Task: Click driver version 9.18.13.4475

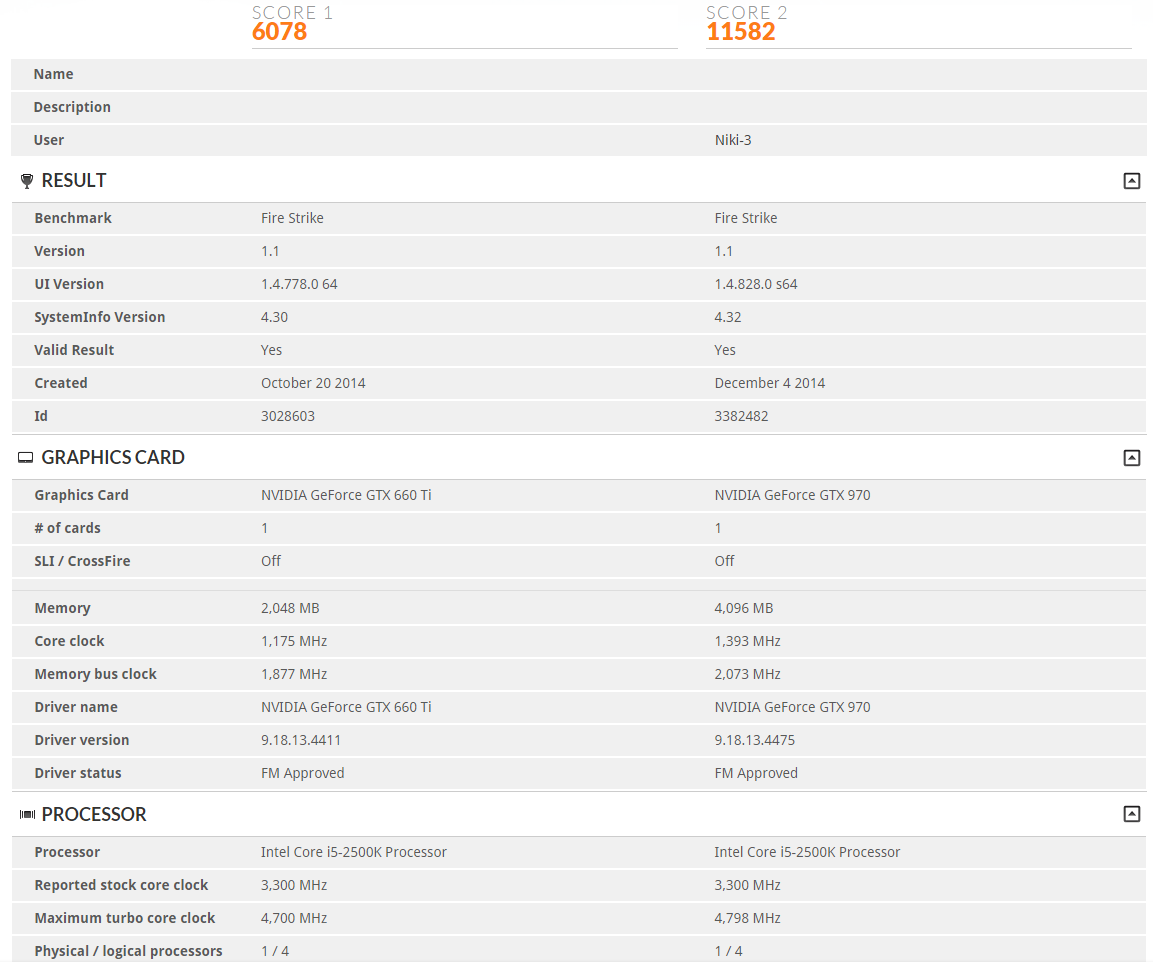Action: (754, 740)
